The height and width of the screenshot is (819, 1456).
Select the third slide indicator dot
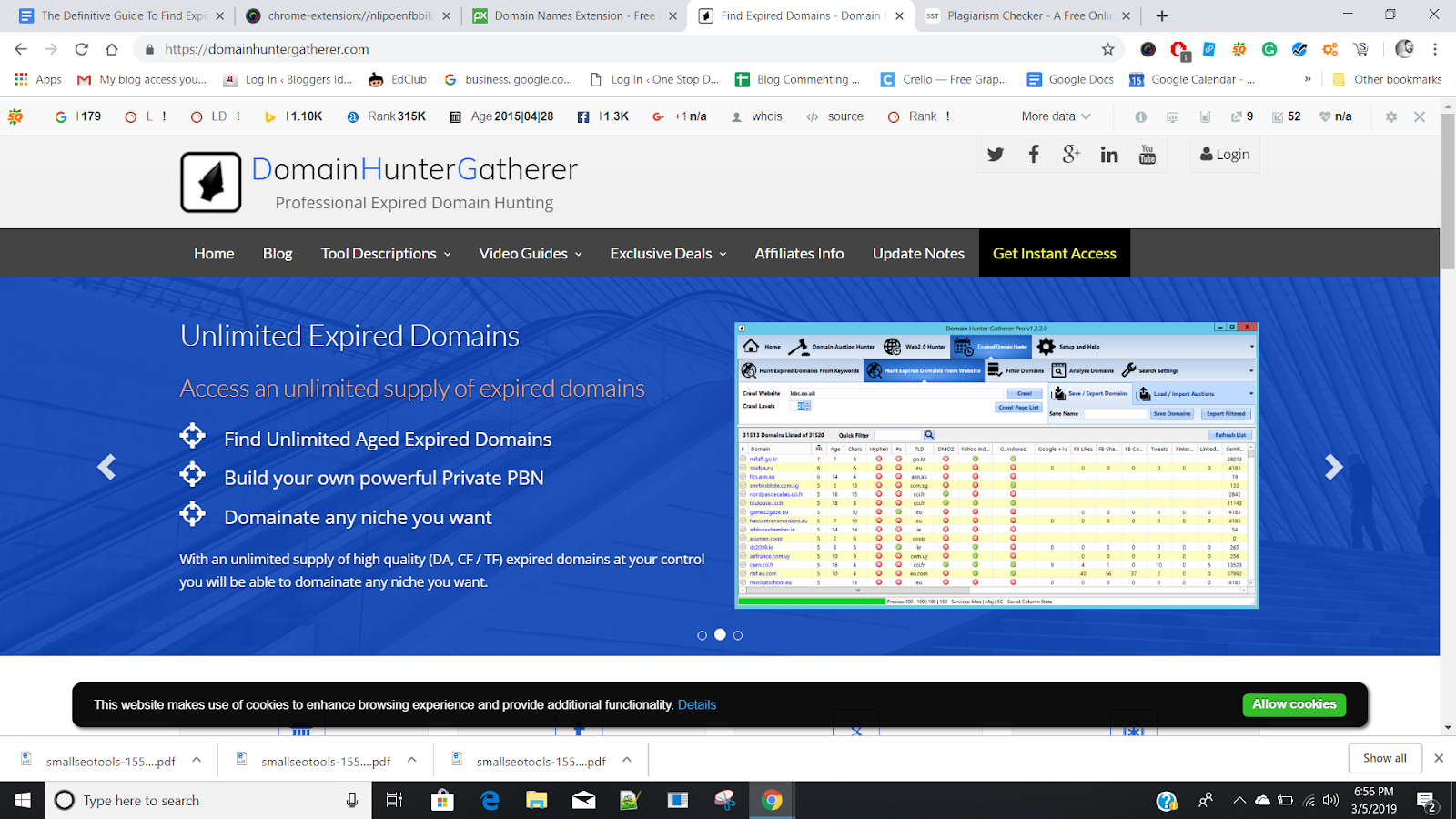[x=738, y=635]
